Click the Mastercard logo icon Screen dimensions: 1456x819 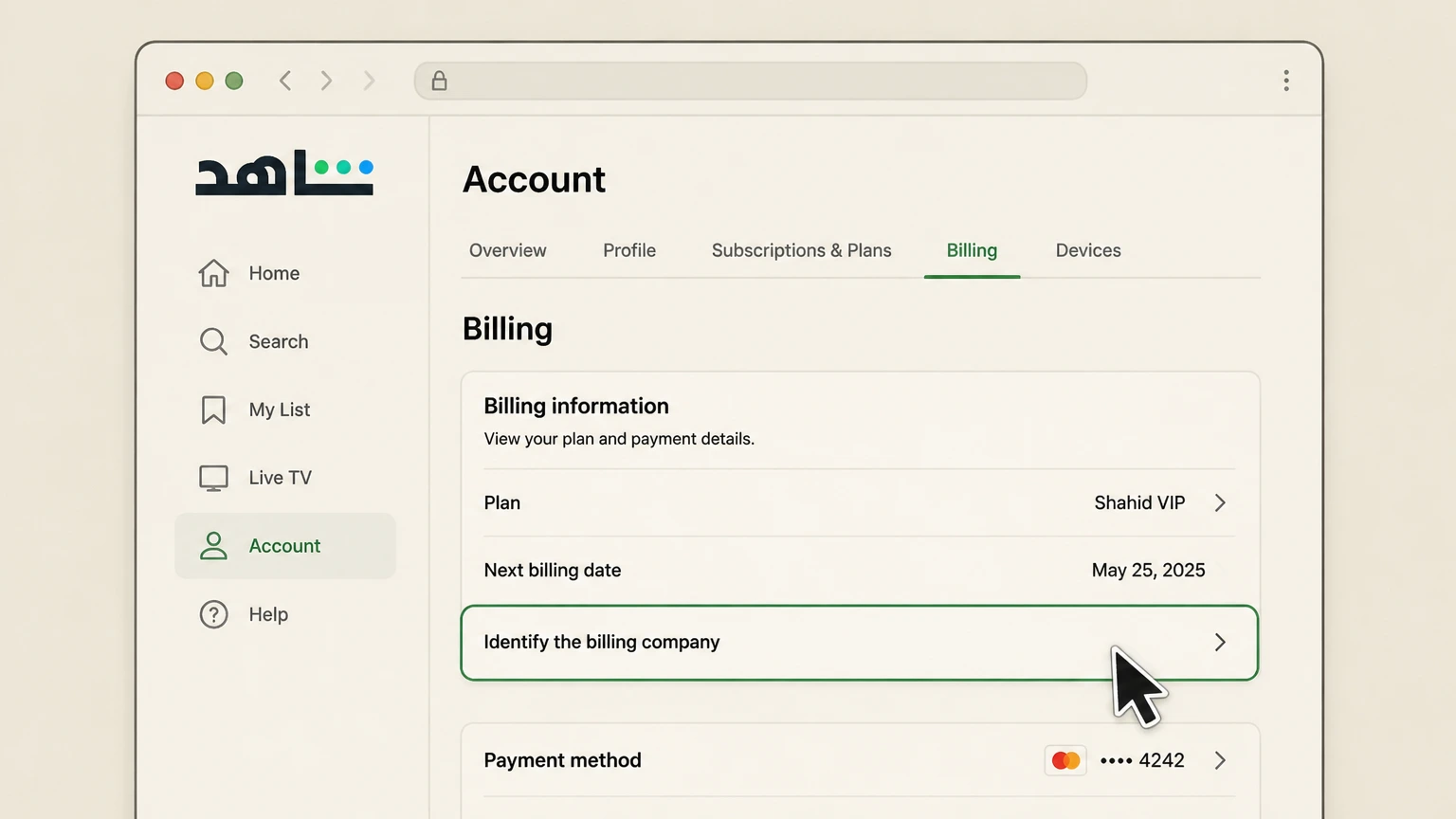1065,760
